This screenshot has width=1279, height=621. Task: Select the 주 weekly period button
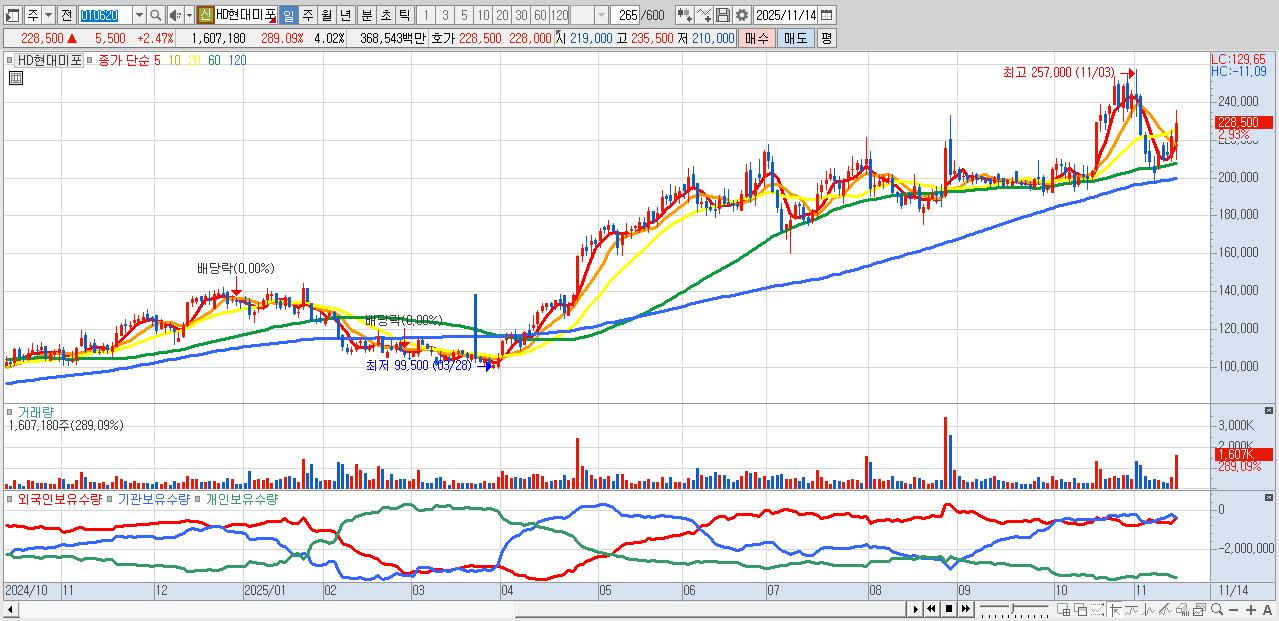click(x=307, y=15)
